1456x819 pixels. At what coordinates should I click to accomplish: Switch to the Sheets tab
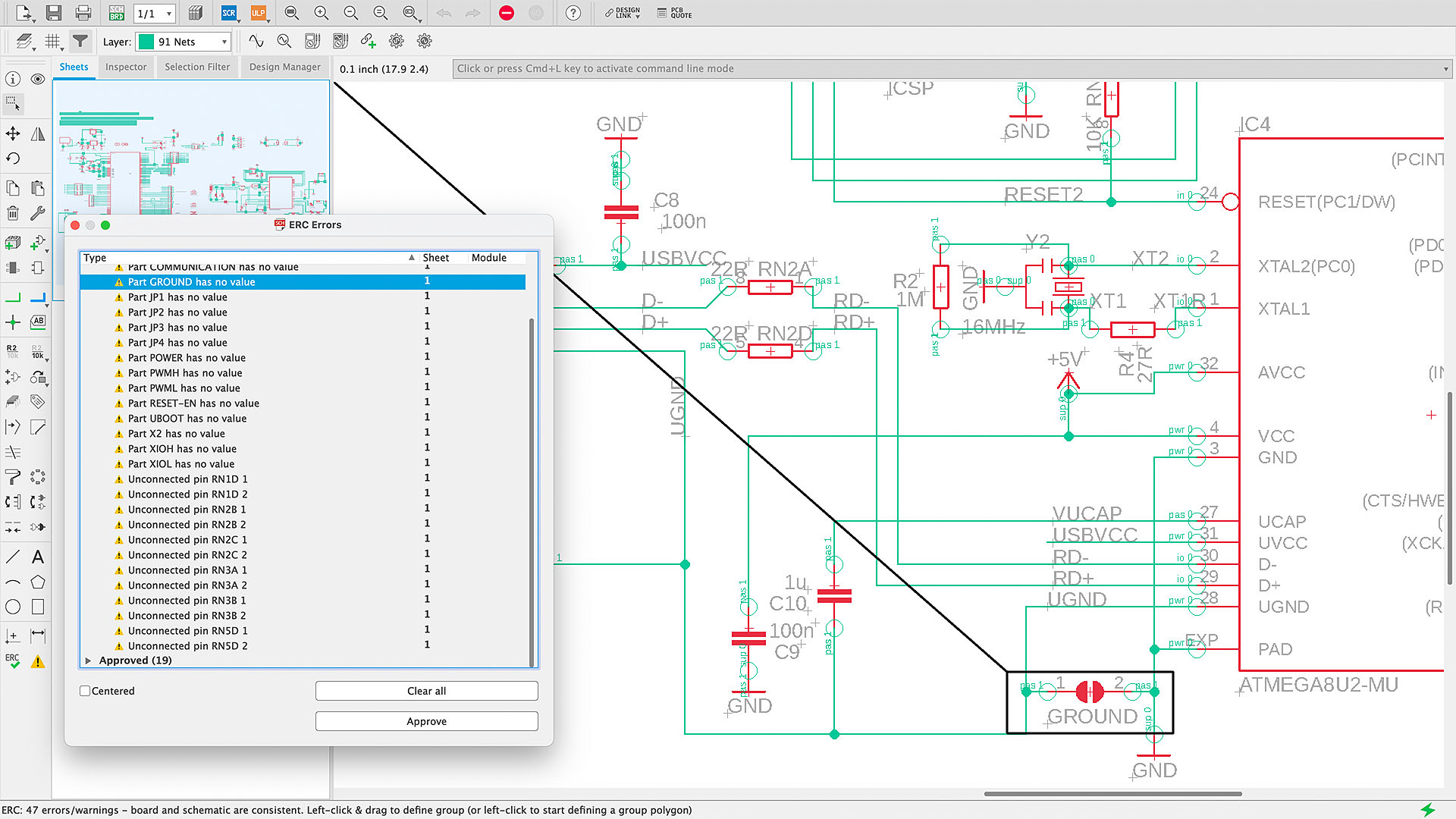pyautogui.click(x=74, y=67)
